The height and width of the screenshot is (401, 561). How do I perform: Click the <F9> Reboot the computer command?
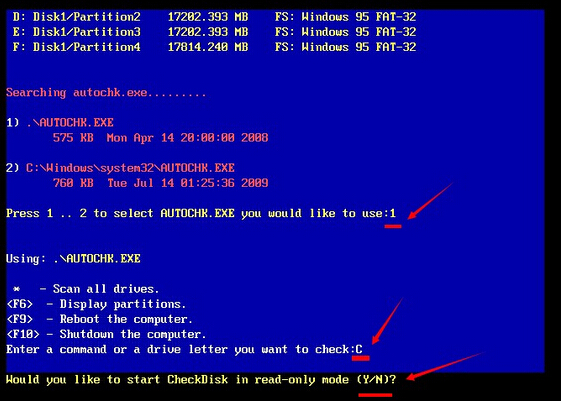pos(99,319)
